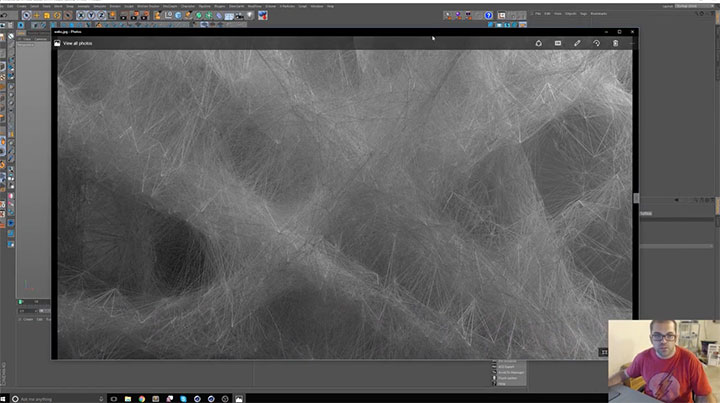Open the Floor environment icon
The image size is (720, 403).
(x=229, y=16)
